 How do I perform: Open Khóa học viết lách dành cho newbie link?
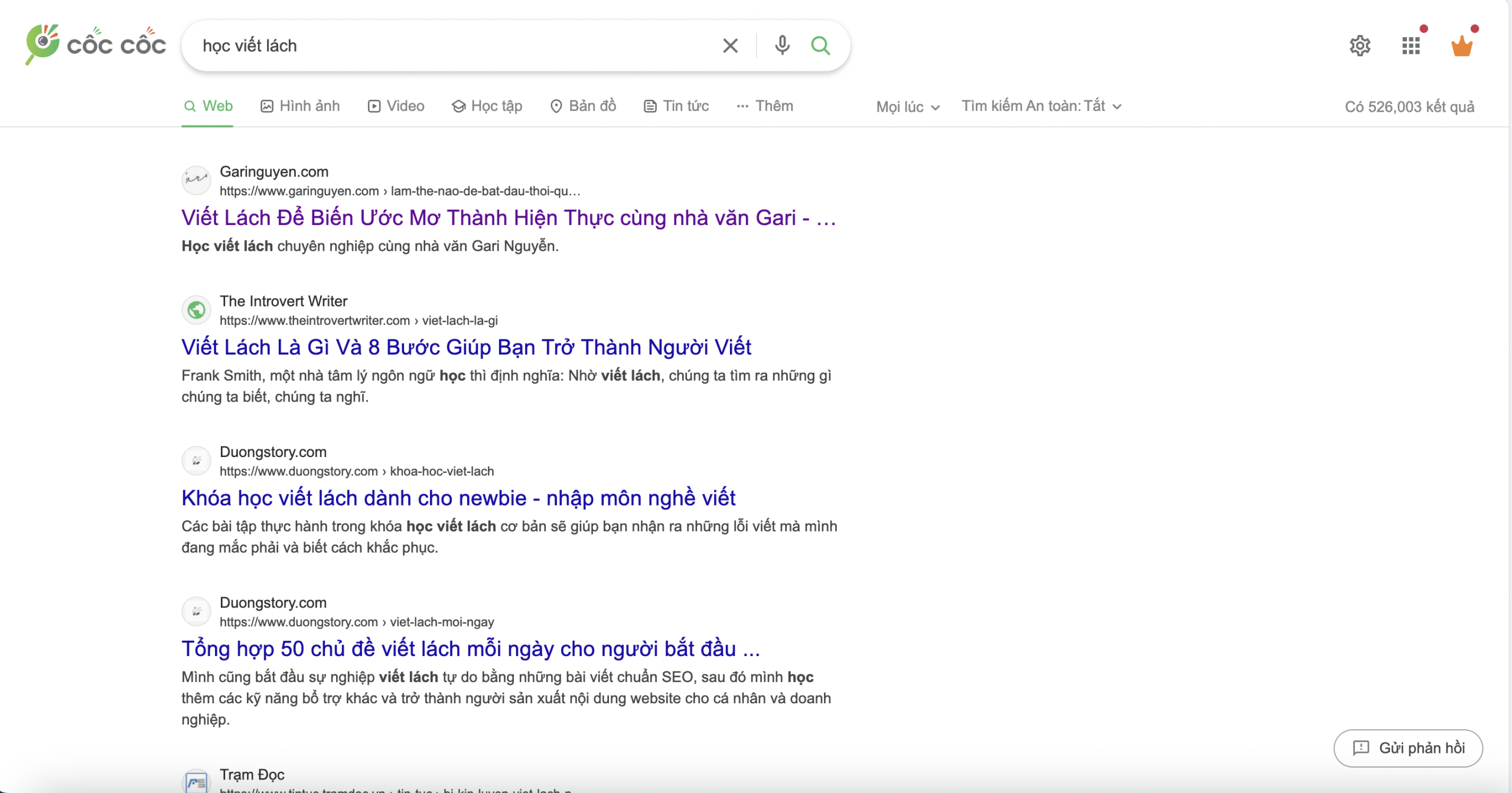458,498
